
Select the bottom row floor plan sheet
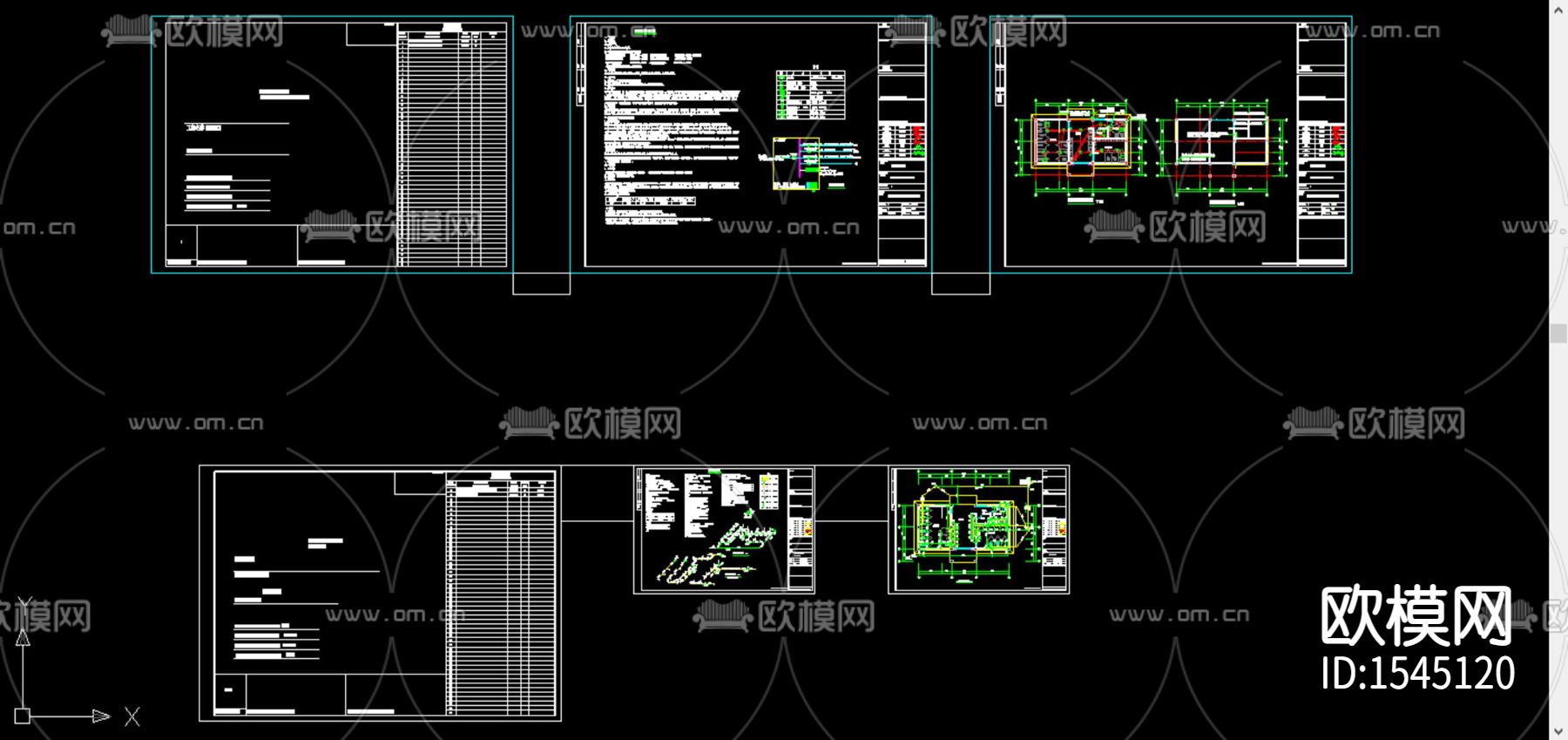click(x=978, y=530)
